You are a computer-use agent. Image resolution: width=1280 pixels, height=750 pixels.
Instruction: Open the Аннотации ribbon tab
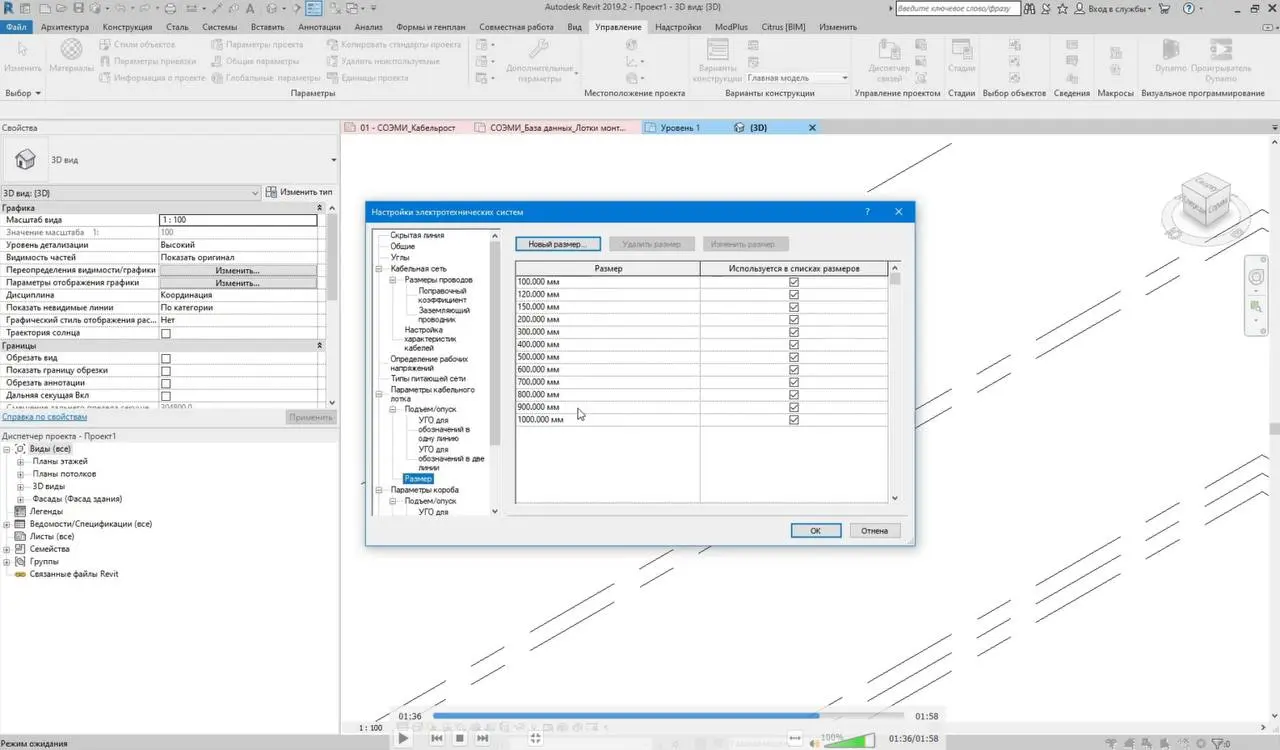coord(319,27)
